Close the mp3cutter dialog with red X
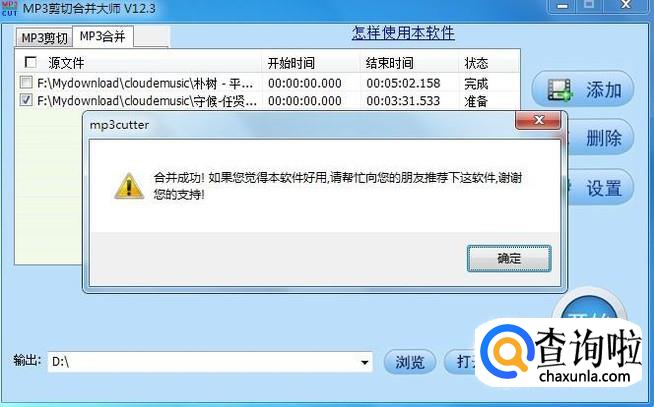Viewport: 654px width, 407px height. (x=538, y=121)
